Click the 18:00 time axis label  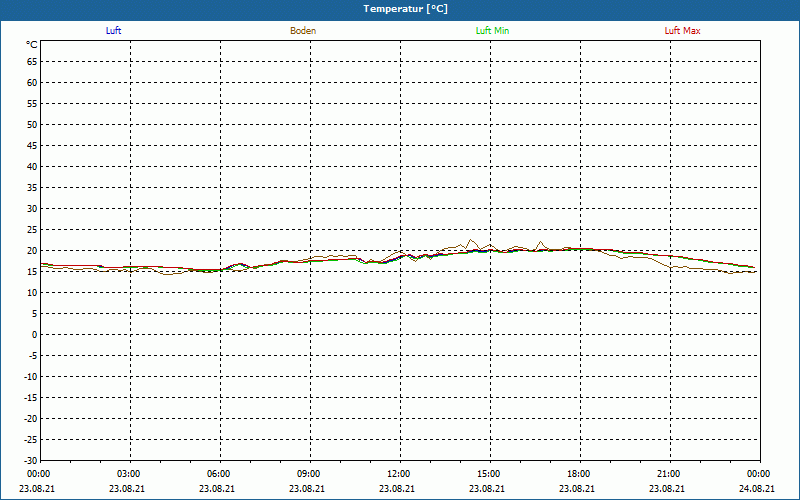coord(579,474)
